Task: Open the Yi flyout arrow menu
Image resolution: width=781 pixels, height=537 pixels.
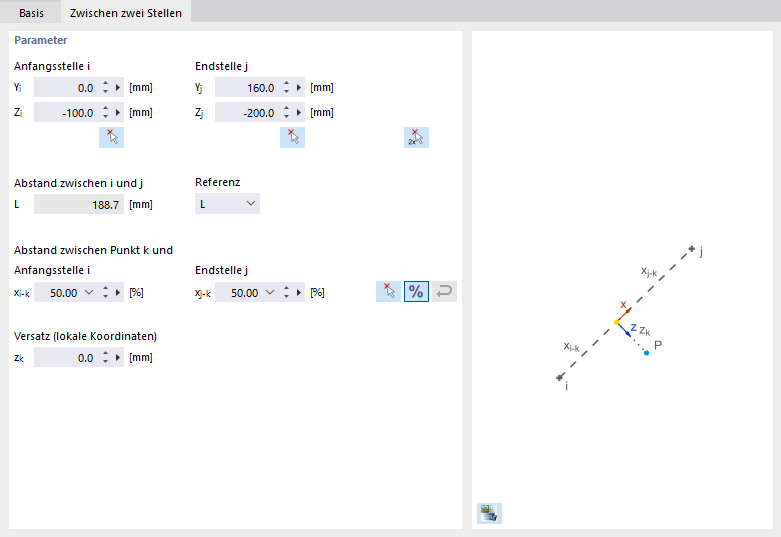Action: (118, 88)
